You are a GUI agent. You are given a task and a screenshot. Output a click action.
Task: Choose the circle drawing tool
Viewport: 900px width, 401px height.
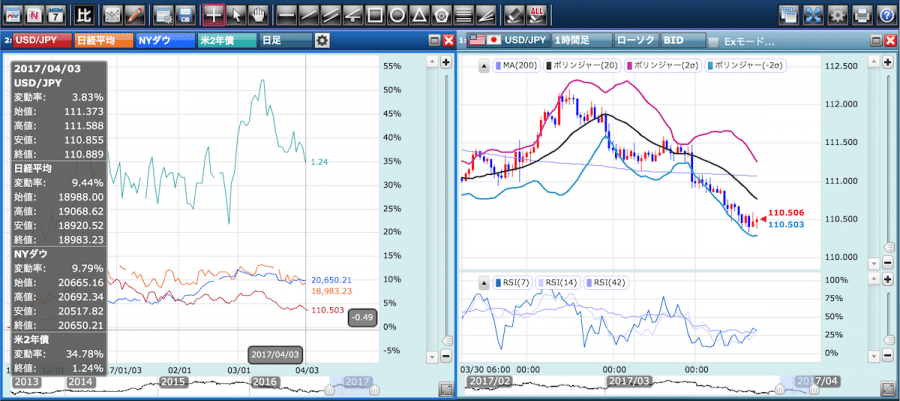click(x=397, y=14)
